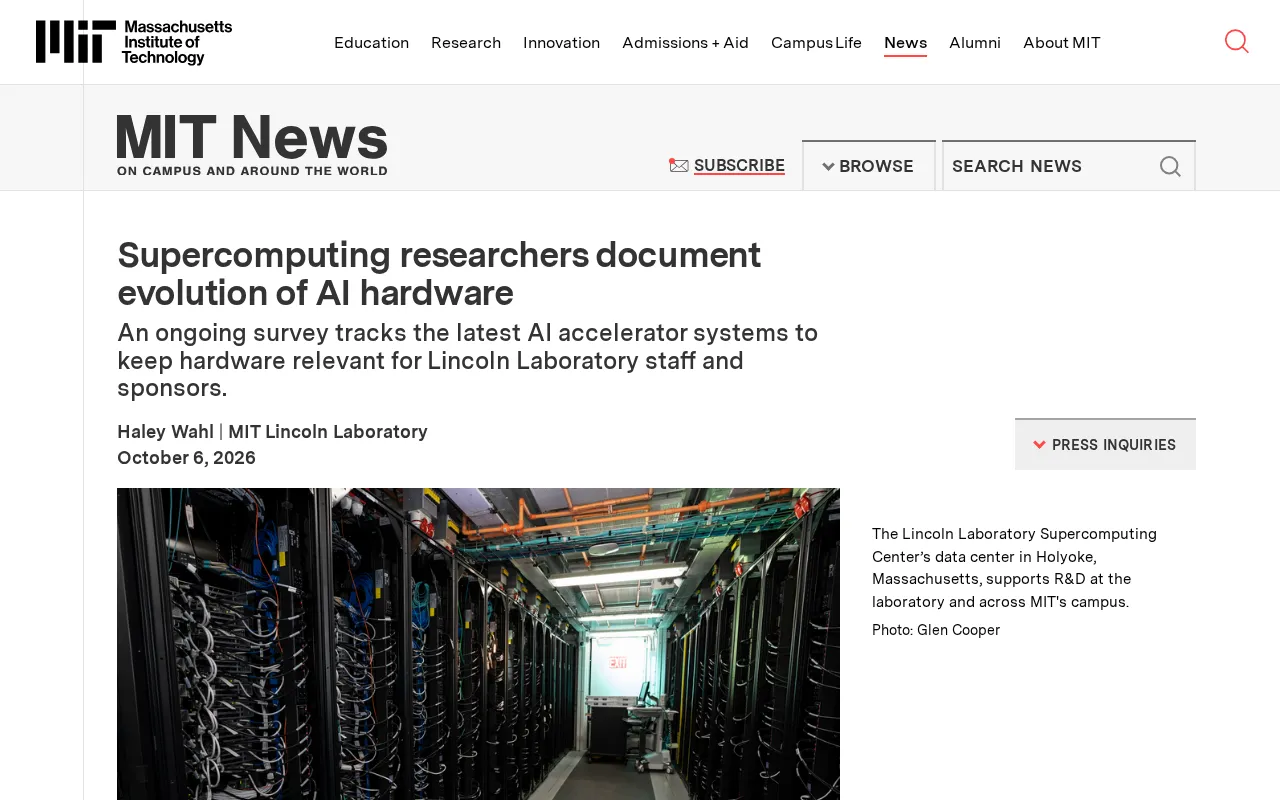Click the date October 6, 2026

pos(186,457)
